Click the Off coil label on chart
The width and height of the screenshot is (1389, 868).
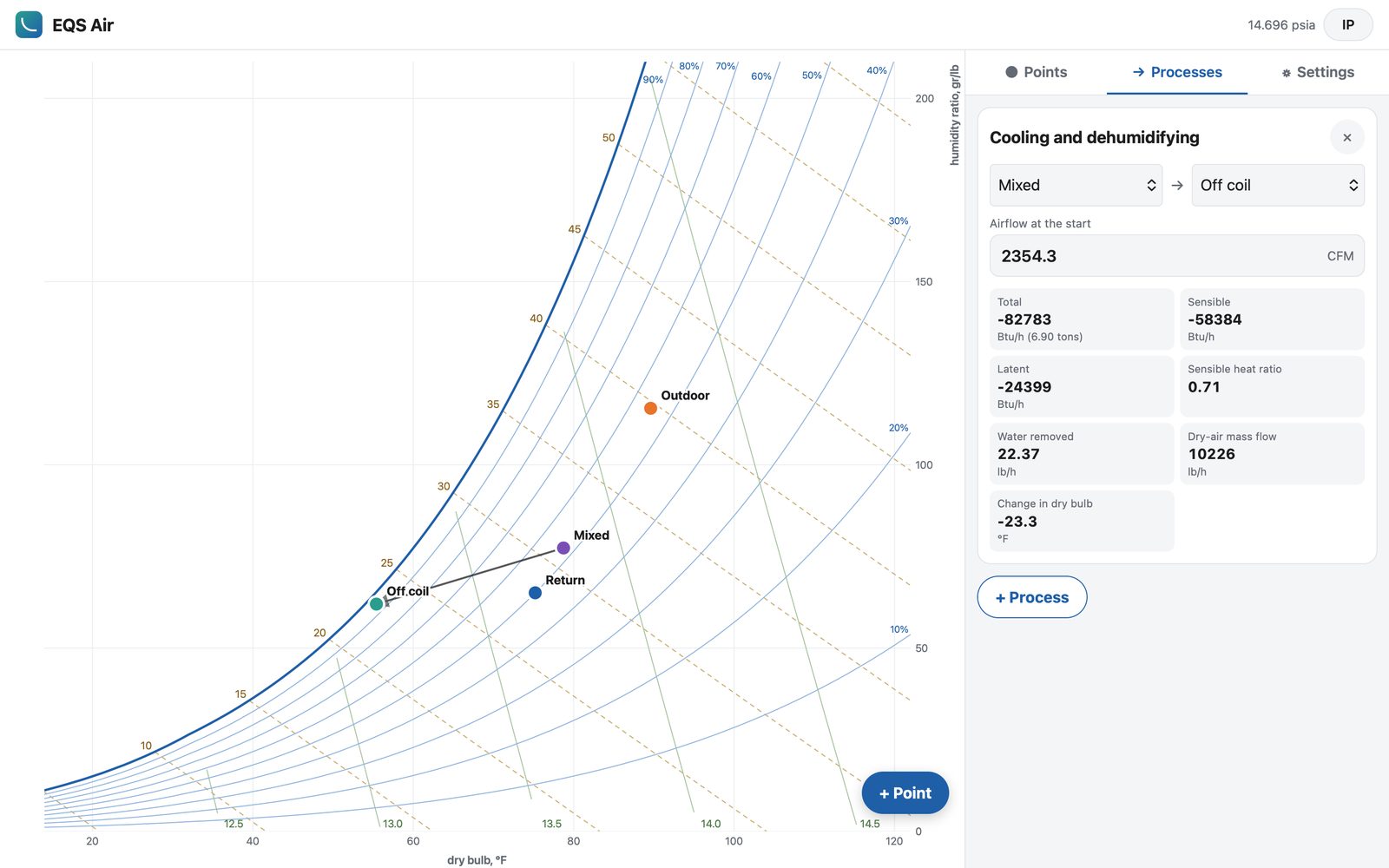coord(408,591)
